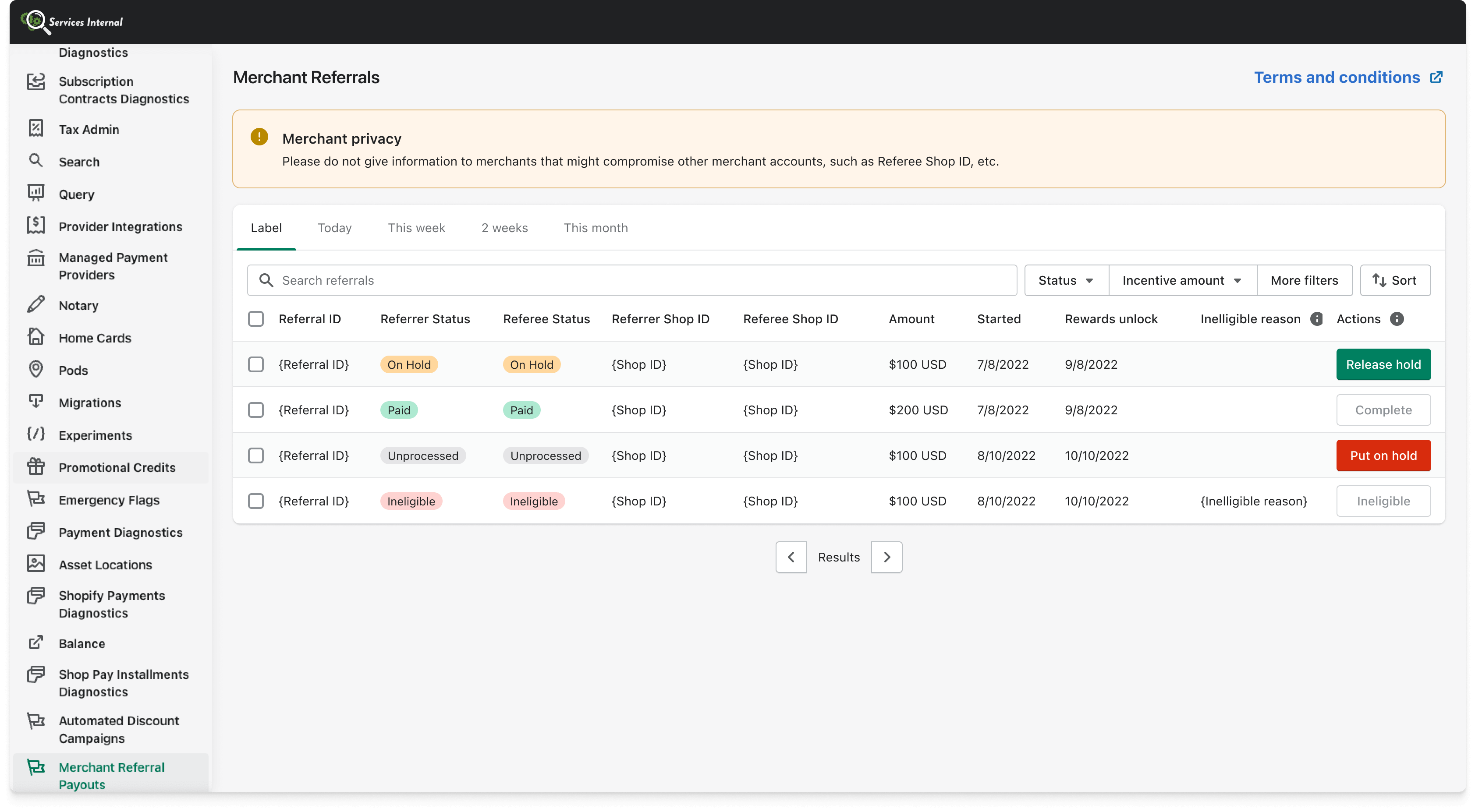Open the Emergency Flags panel

109,500
